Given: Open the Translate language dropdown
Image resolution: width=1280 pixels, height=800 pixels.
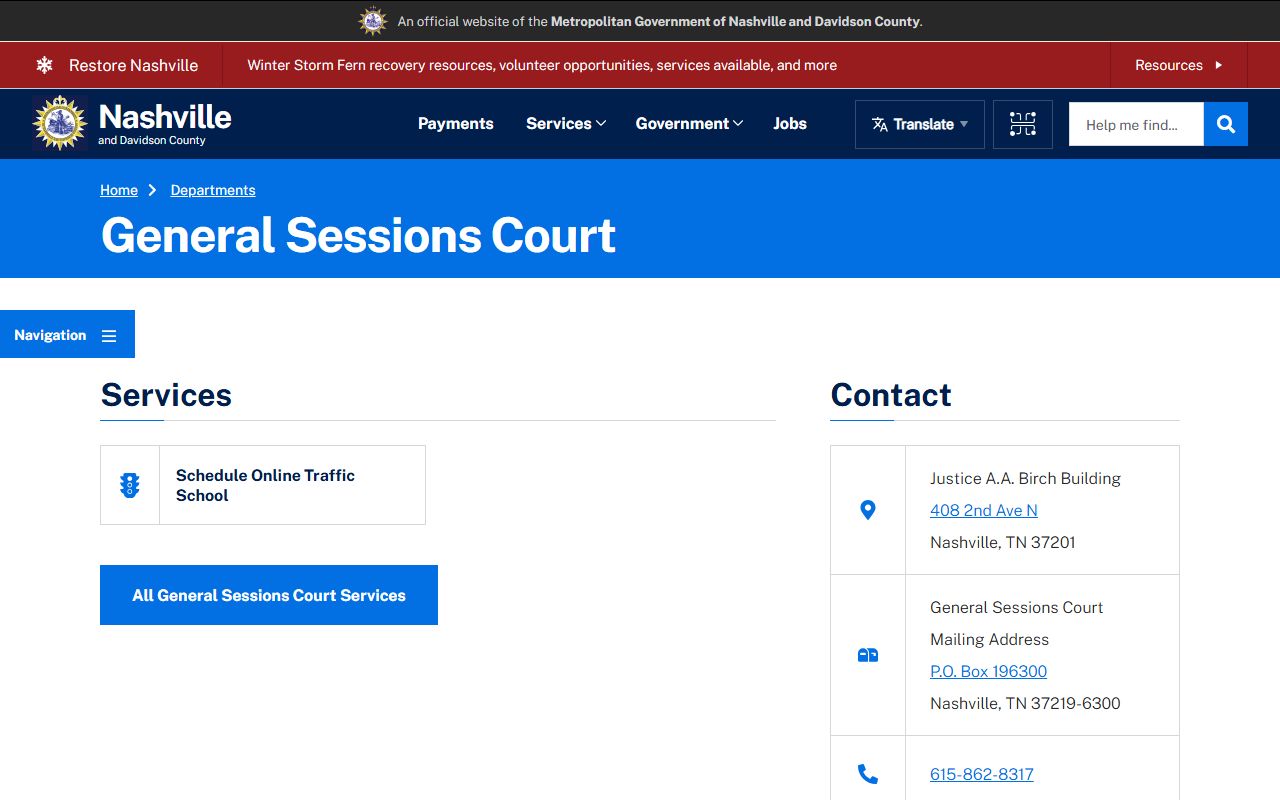Looking at the screenshot, I should 920,124.
